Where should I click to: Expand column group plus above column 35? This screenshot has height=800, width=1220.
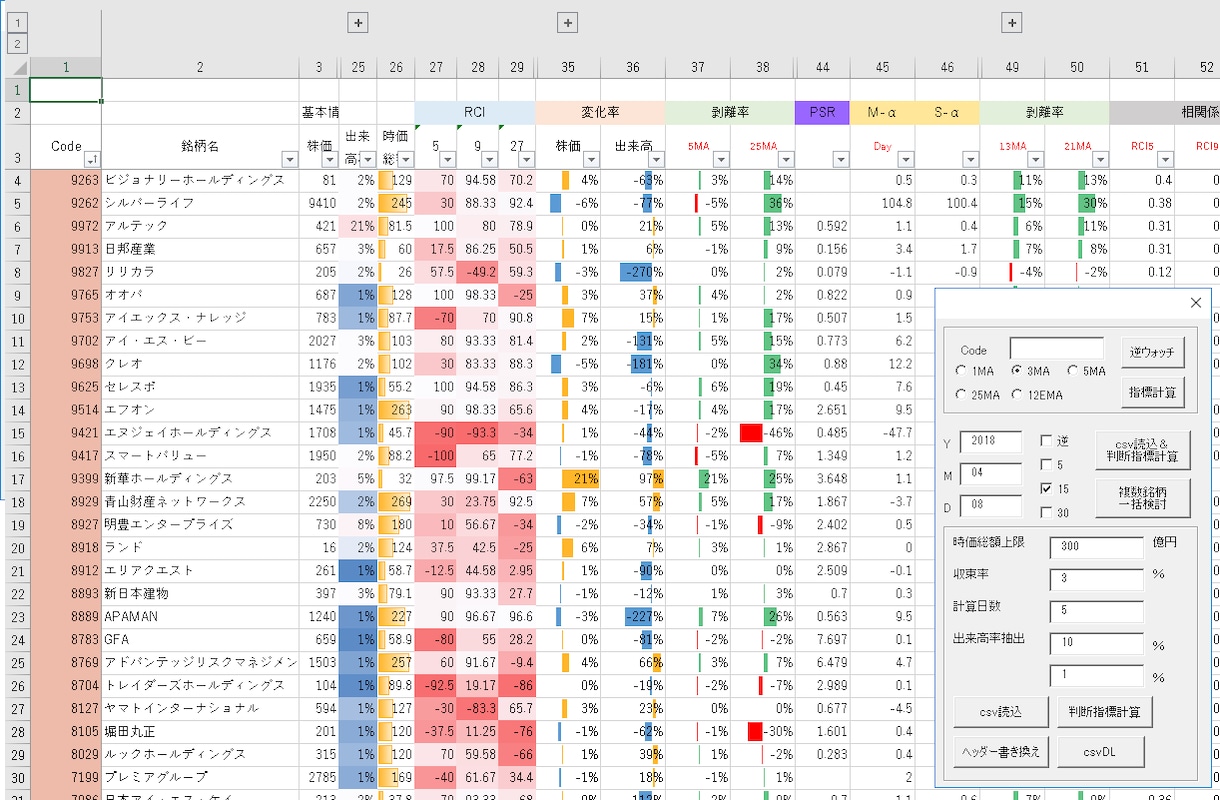567,22
